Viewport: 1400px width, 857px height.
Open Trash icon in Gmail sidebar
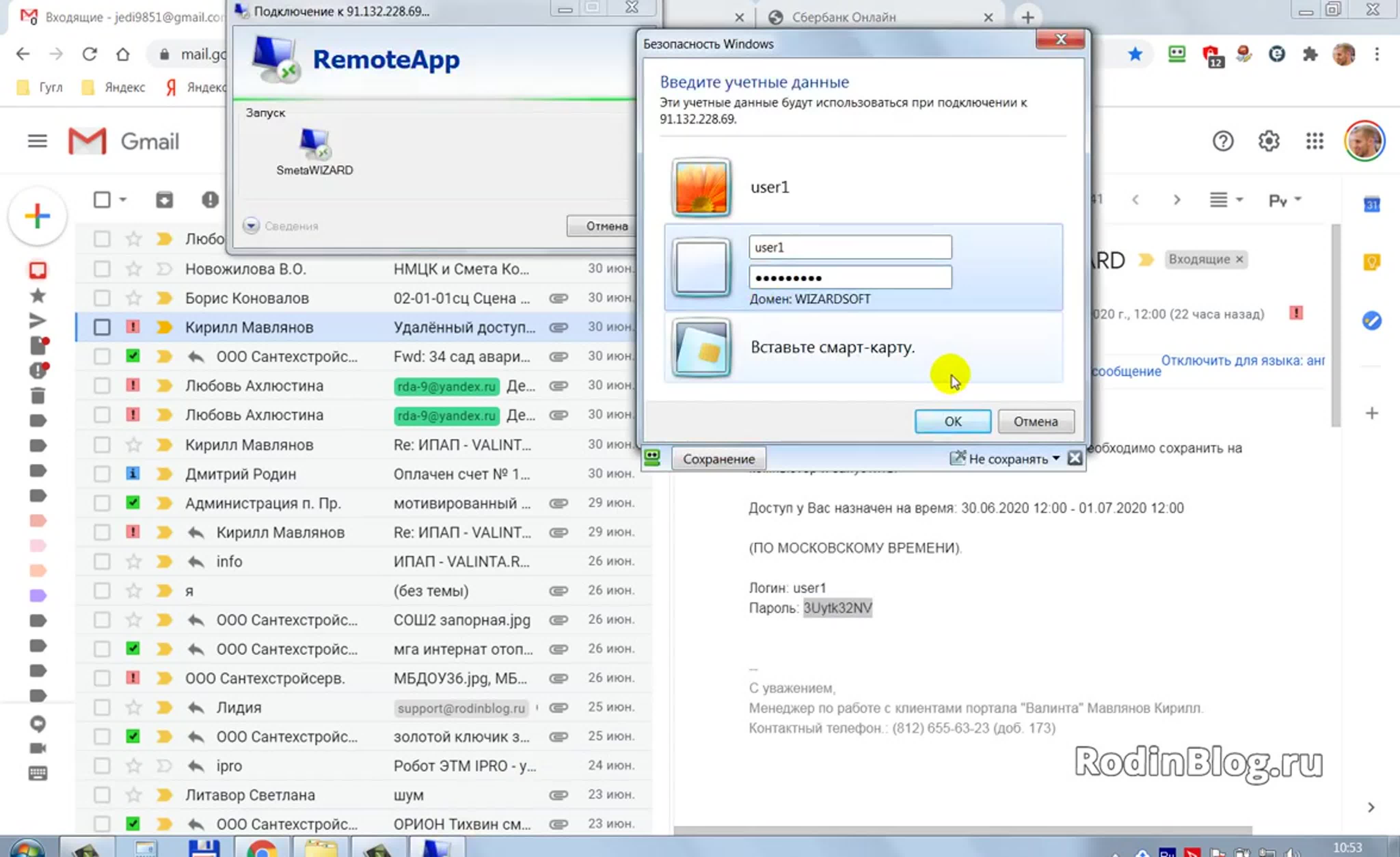coord(38,395)
